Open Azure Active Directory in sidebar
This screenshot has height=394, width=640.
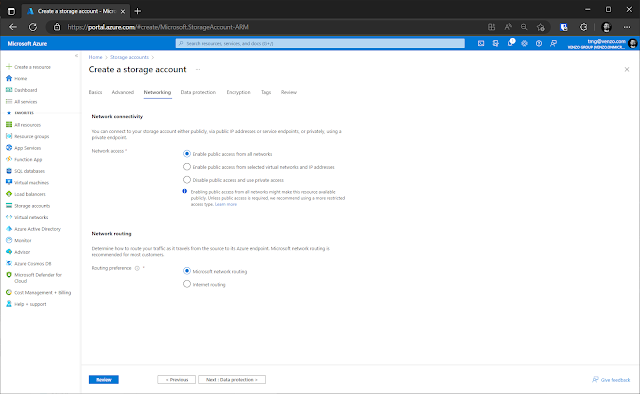pyautogui.click(x=37, y=229)
